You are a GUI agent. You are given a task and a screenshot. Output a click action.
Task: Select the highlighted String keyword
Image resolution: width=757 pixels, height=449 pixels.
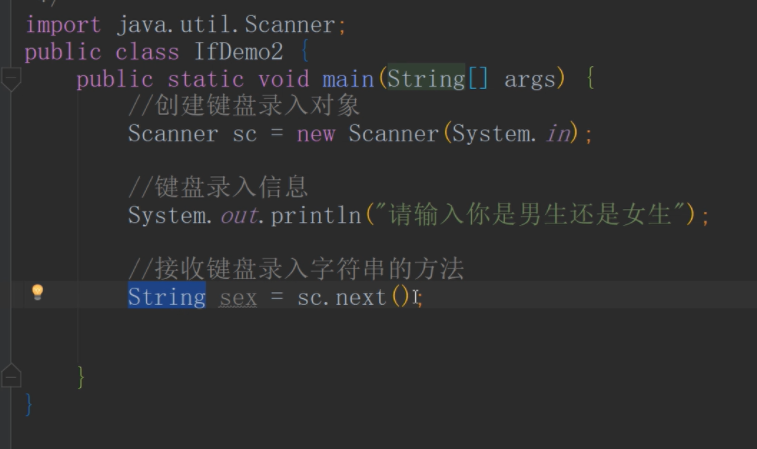[167, 296]
